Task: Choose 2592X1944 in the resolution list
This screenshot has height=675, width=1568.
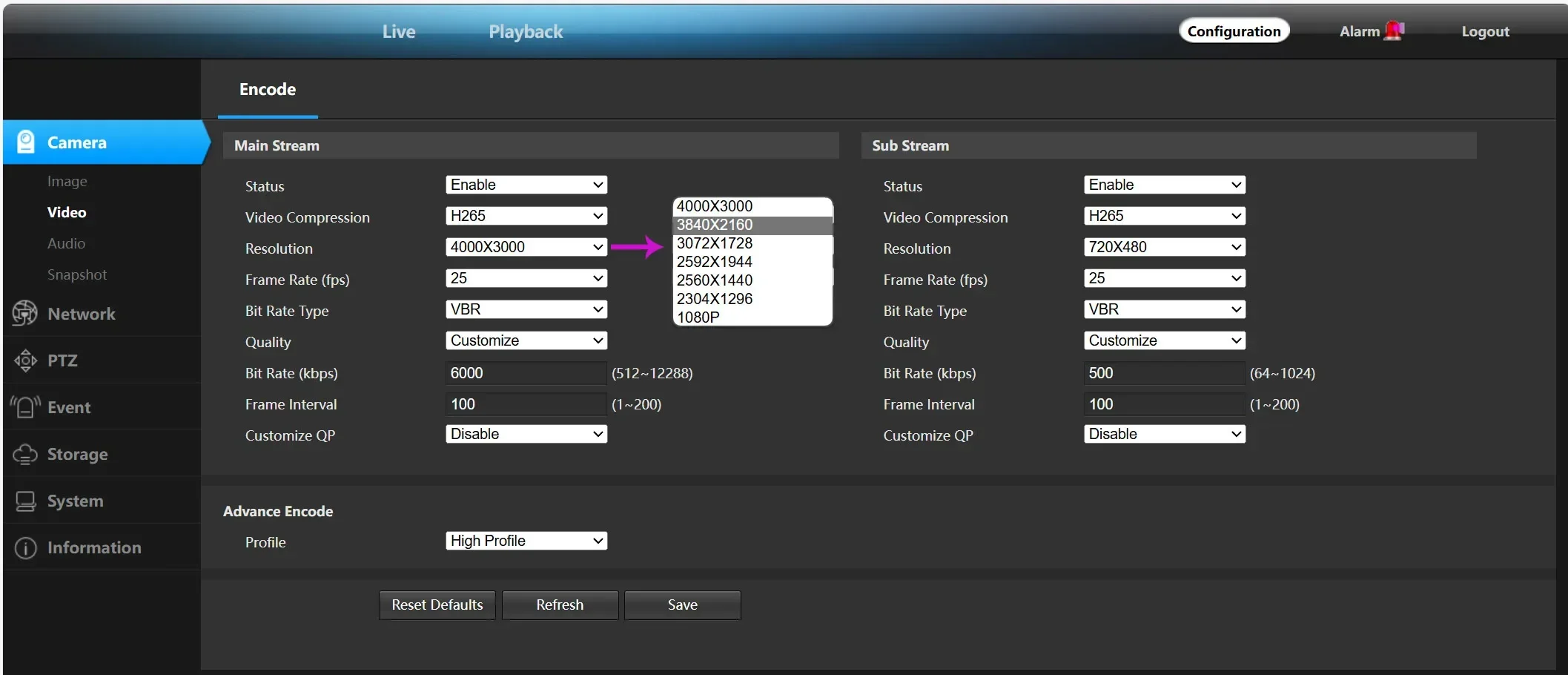Action: tap(752, 262)
